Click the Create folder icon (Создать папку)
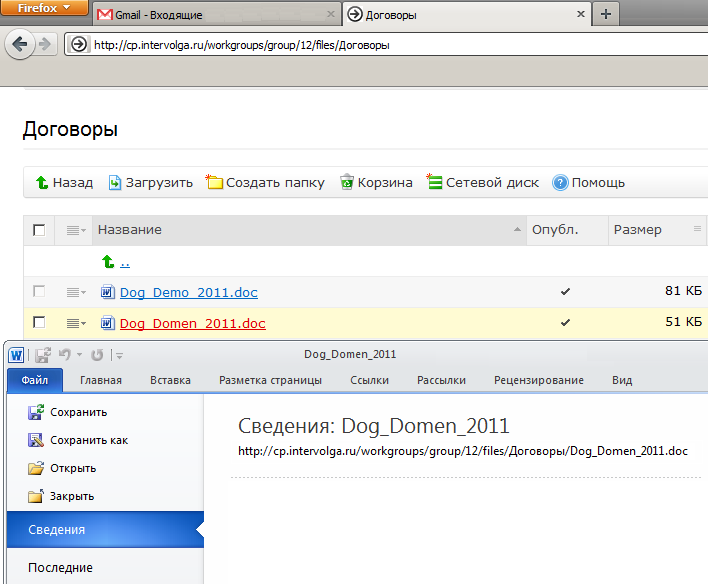 pos(214,182)
